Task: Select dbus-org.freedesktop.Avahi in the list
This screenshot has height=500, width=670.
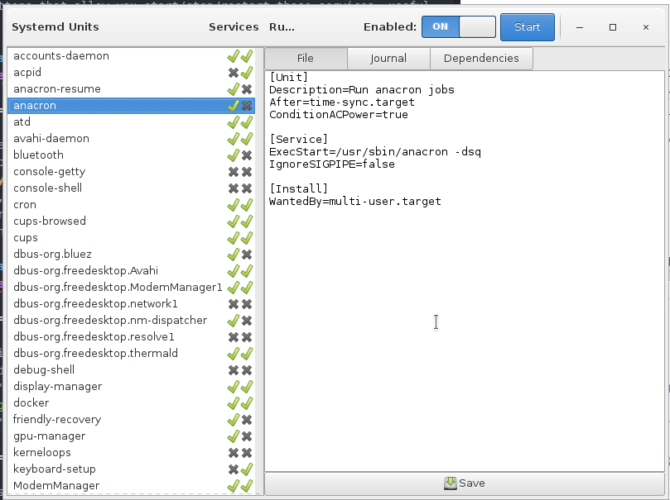Action: click(131, 271)
